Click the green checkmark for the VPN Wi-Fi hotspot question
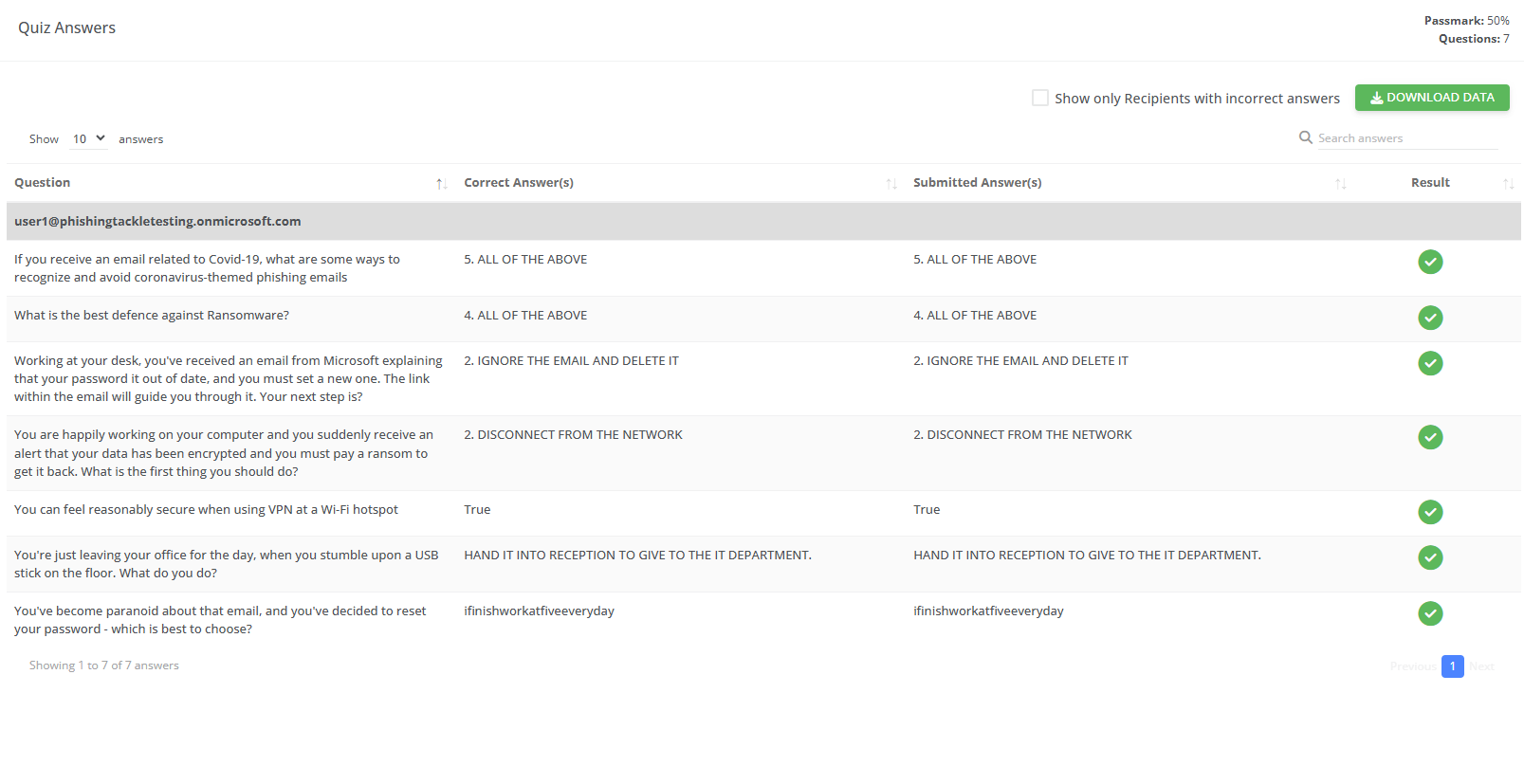1524x784 pixels. click(1430, 512)
